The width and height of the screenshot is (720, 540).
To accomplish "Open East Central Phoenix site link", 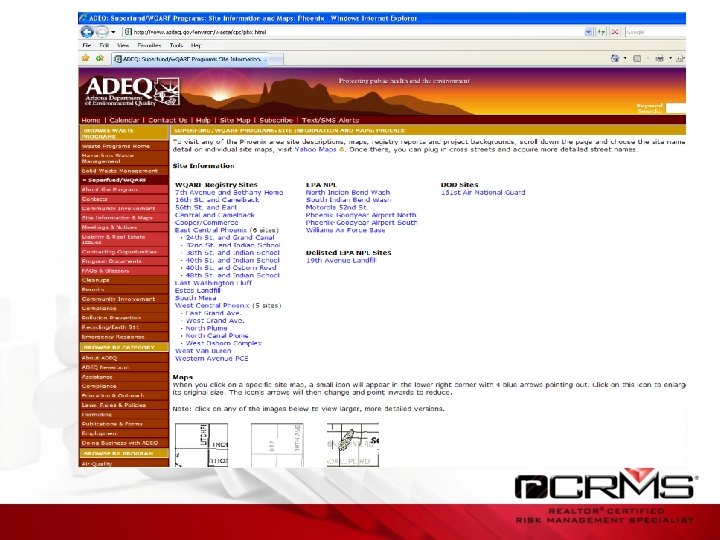I will click(x=211, y=230).
